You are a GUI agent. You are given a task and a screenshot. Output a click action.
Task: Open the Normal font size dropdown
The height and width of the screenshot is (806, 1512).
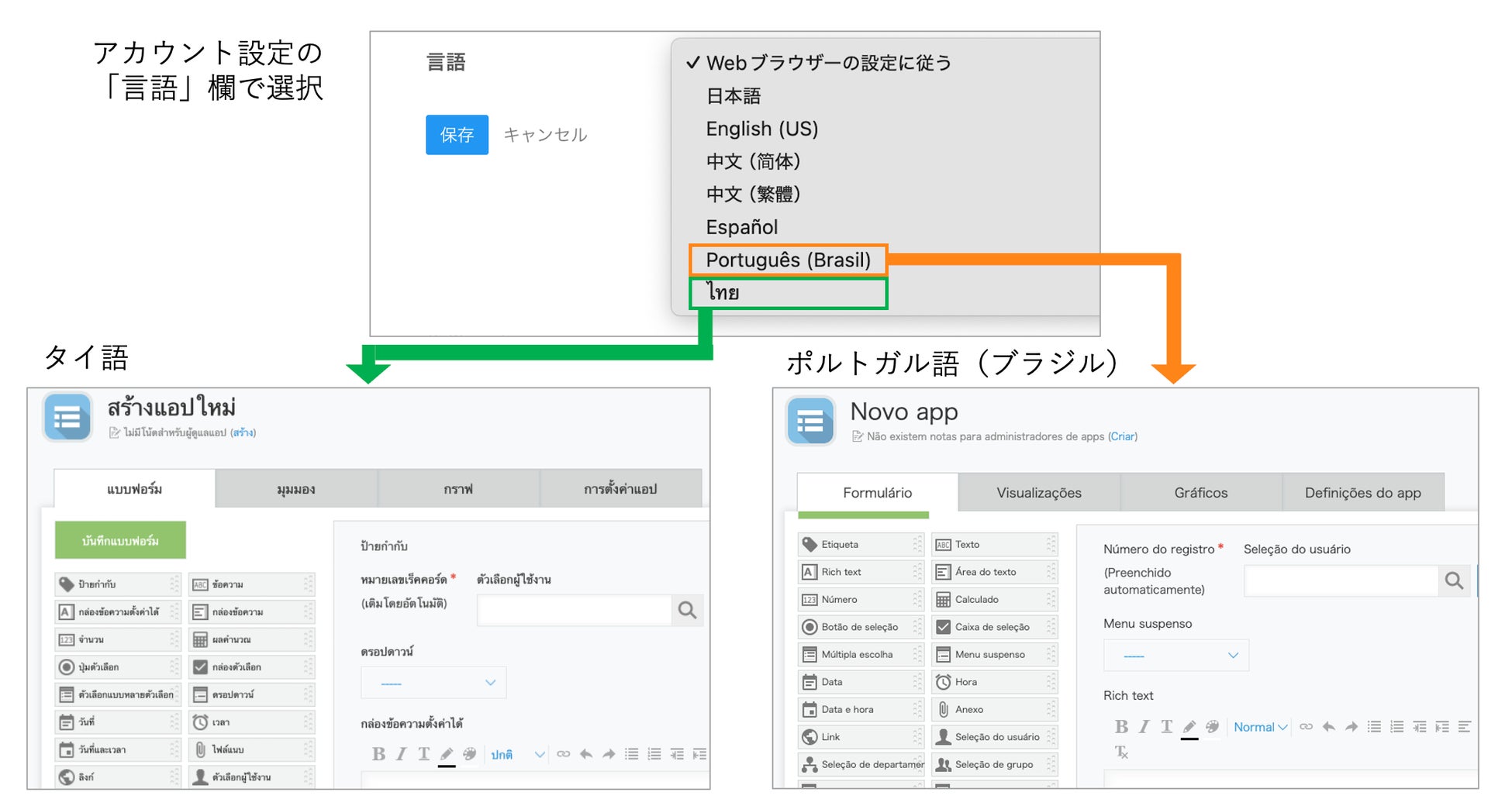click(x=1260, y=727)
